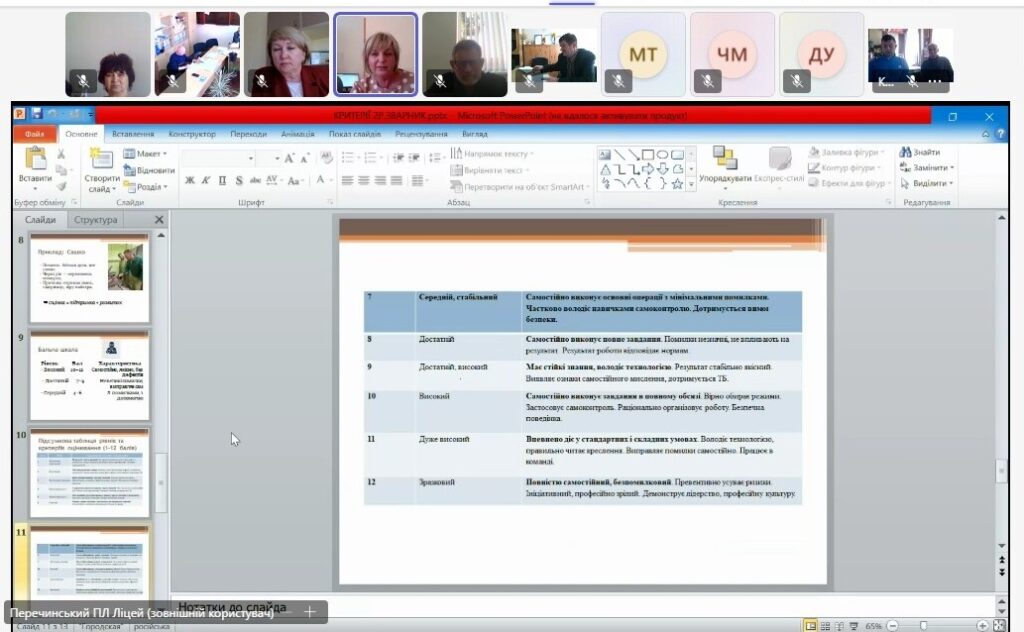Click the Create slide (Створити слайд) icon

click(101, 160)
